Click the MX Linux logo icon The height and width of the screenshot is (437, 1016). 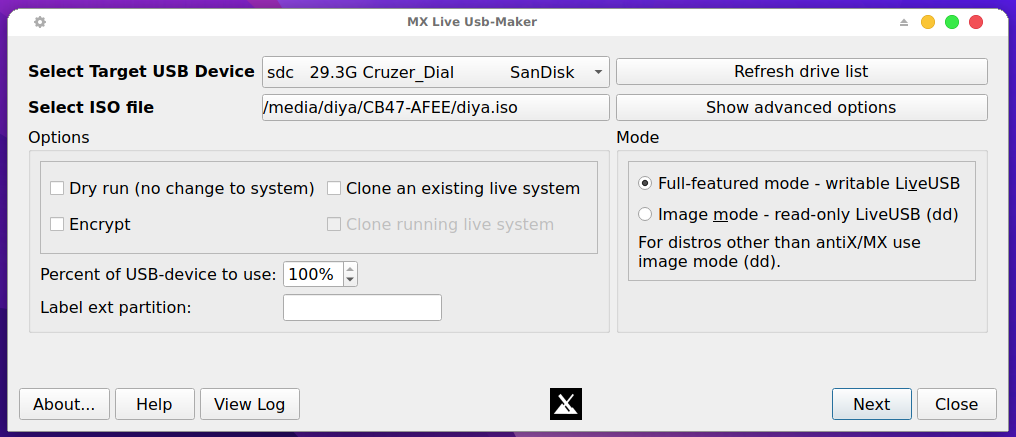[x=566, y=404]
